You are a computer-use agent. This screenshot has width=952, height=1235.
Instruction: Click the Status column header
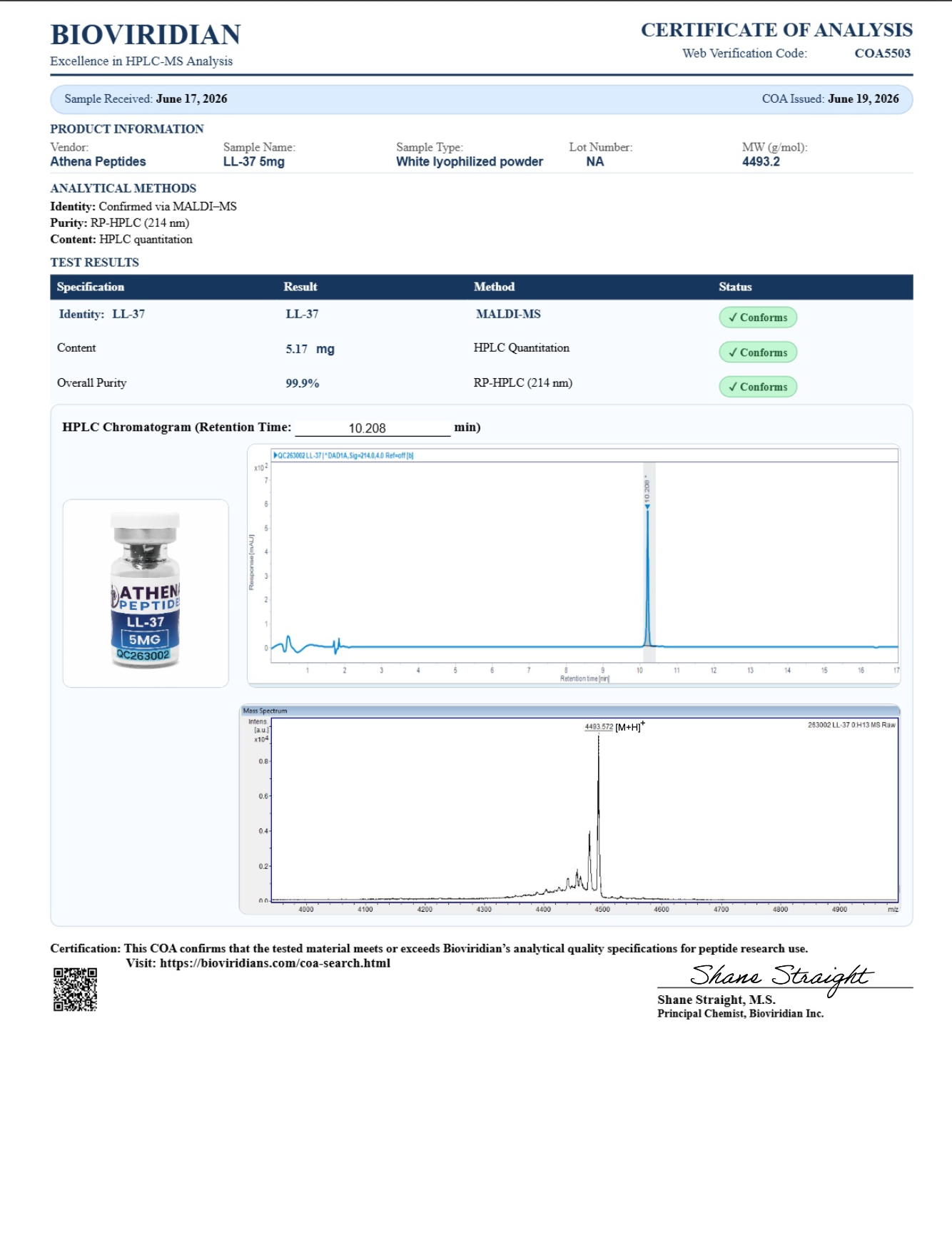click(x=735, y=287)
